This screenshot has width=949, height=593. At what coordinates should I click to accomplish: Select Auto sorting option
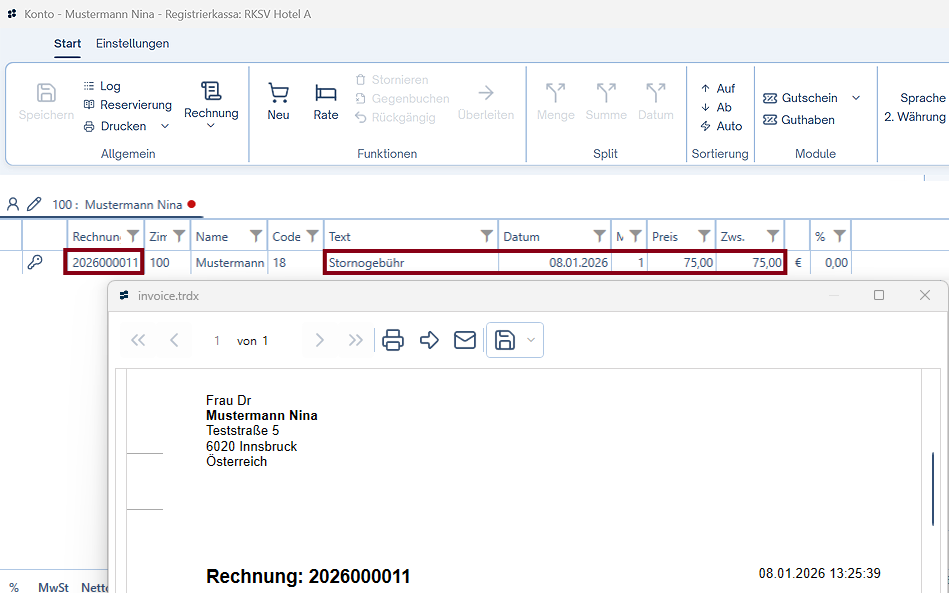coord(721,126)
